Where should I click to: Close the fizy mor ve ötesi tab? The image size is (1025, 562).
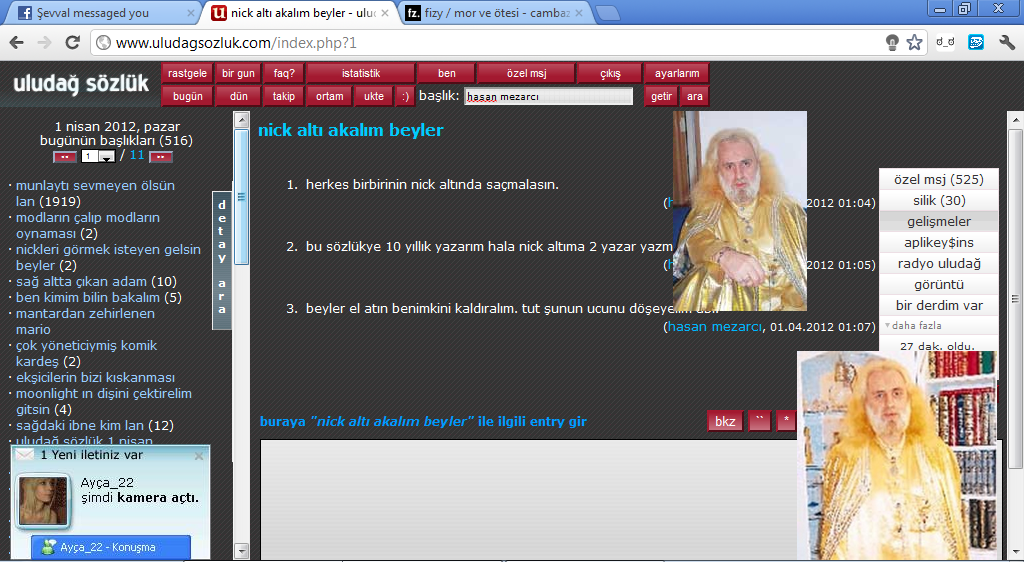pos(579,13)
